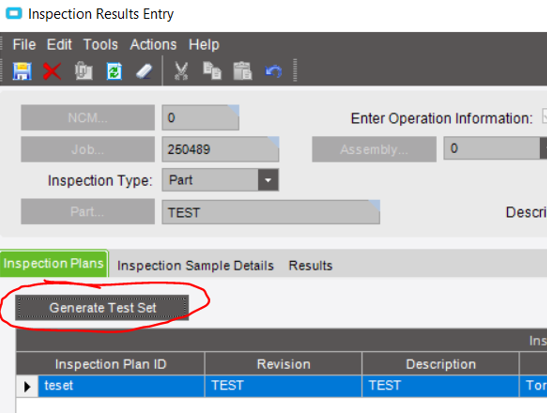Click the Job field showing 250489
Viewport: 547px width, 413px height.
click(x=220, y=149)
